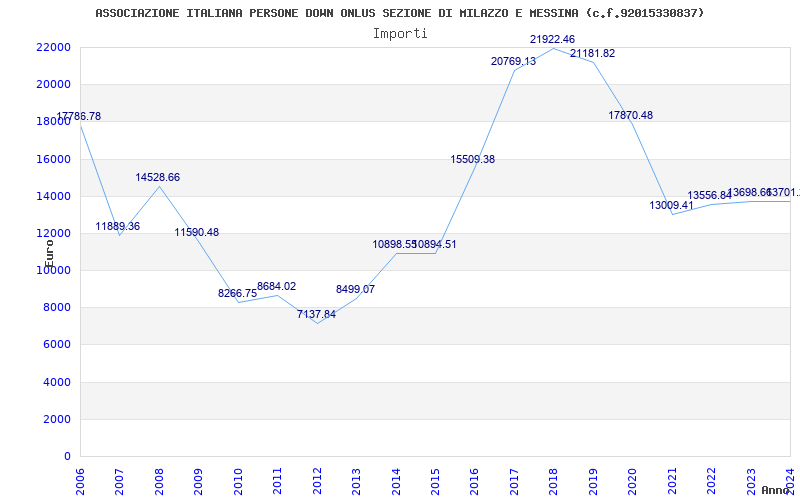Click the x-axis year 2014
Image resolution: width=800 pixels, height=500 pixels.
396,481
